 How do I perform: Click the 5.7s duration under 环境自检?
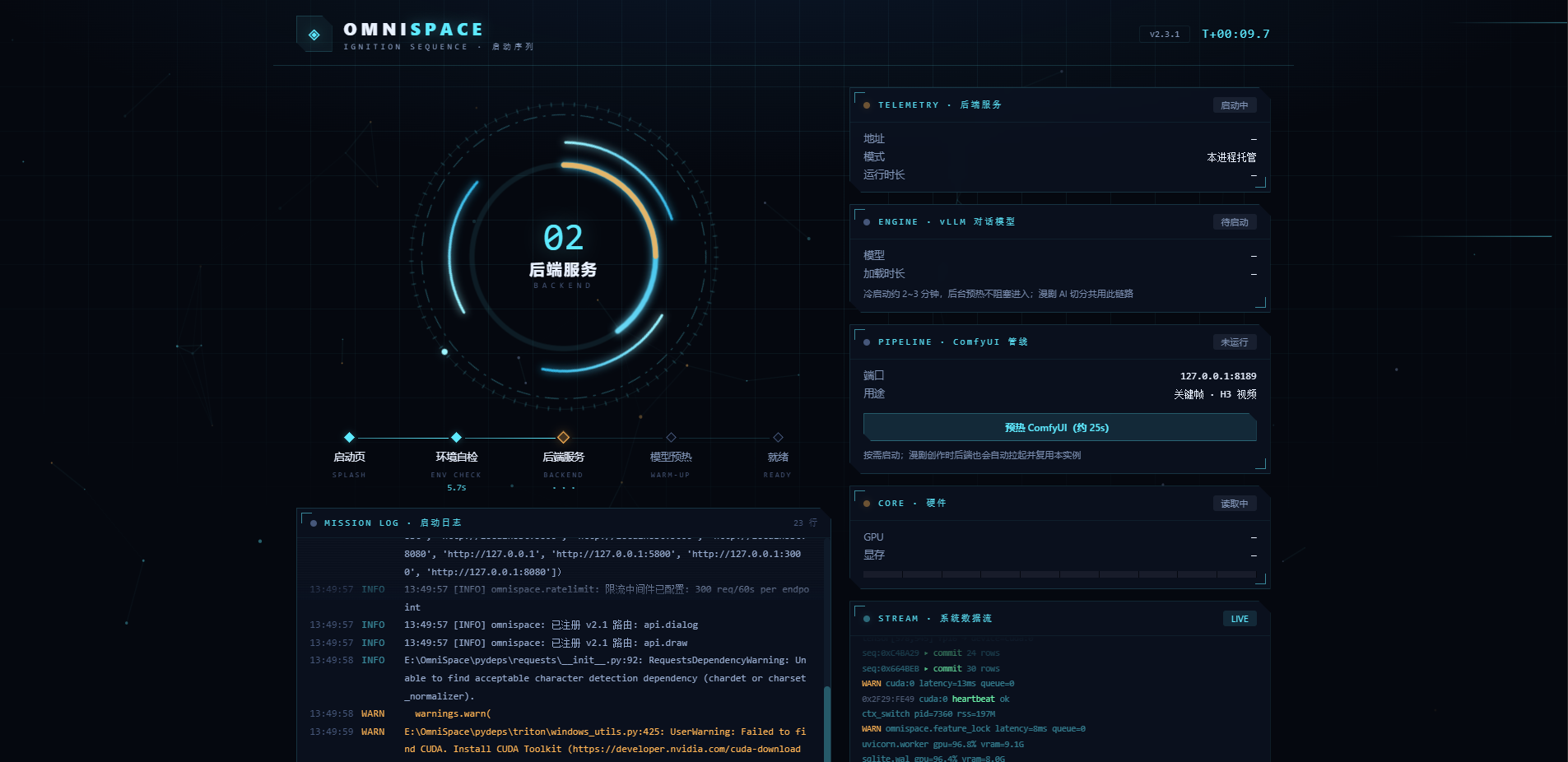pos(457,488)
